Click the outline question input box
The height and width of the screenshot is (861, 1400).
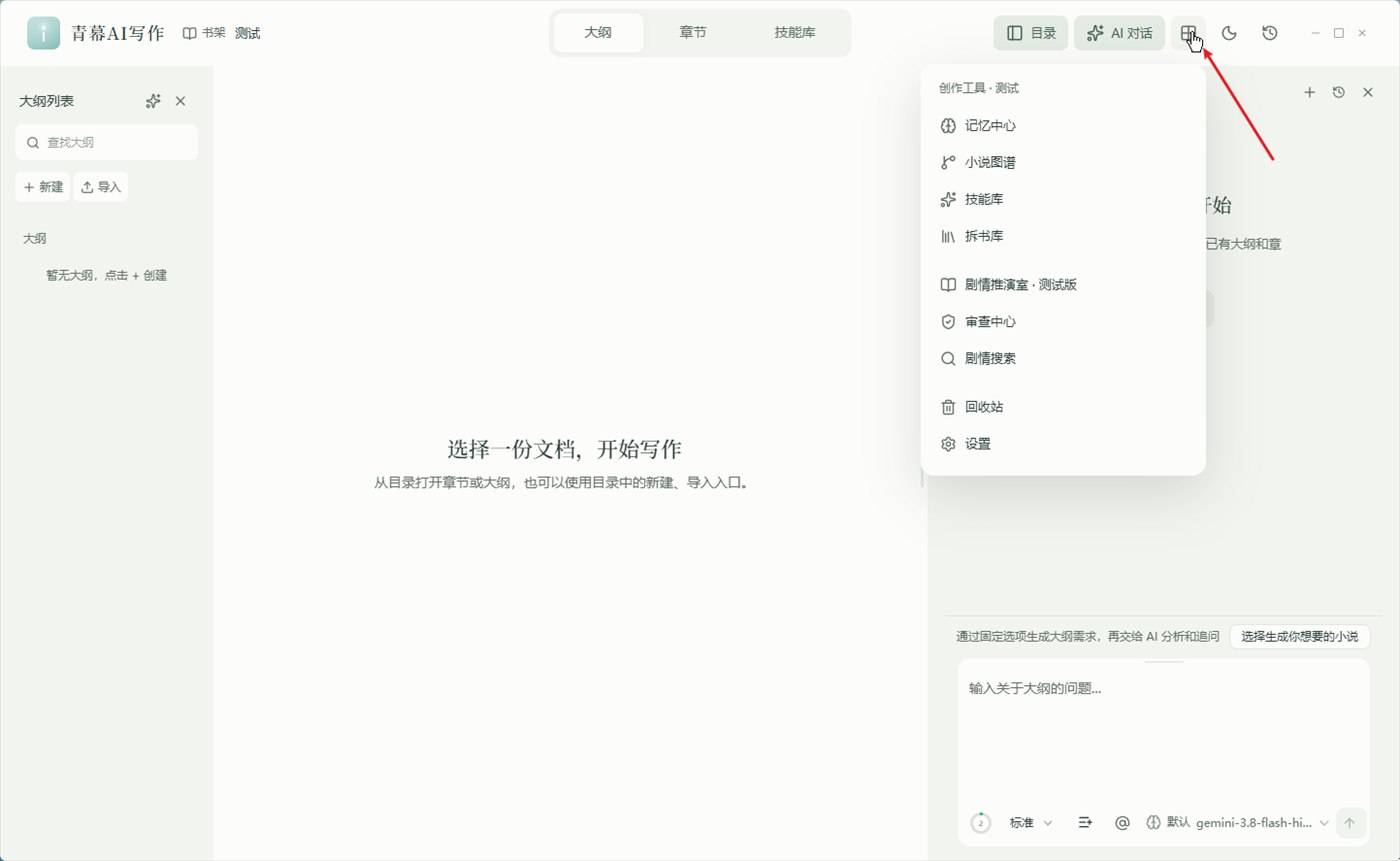coord(1163,730)
